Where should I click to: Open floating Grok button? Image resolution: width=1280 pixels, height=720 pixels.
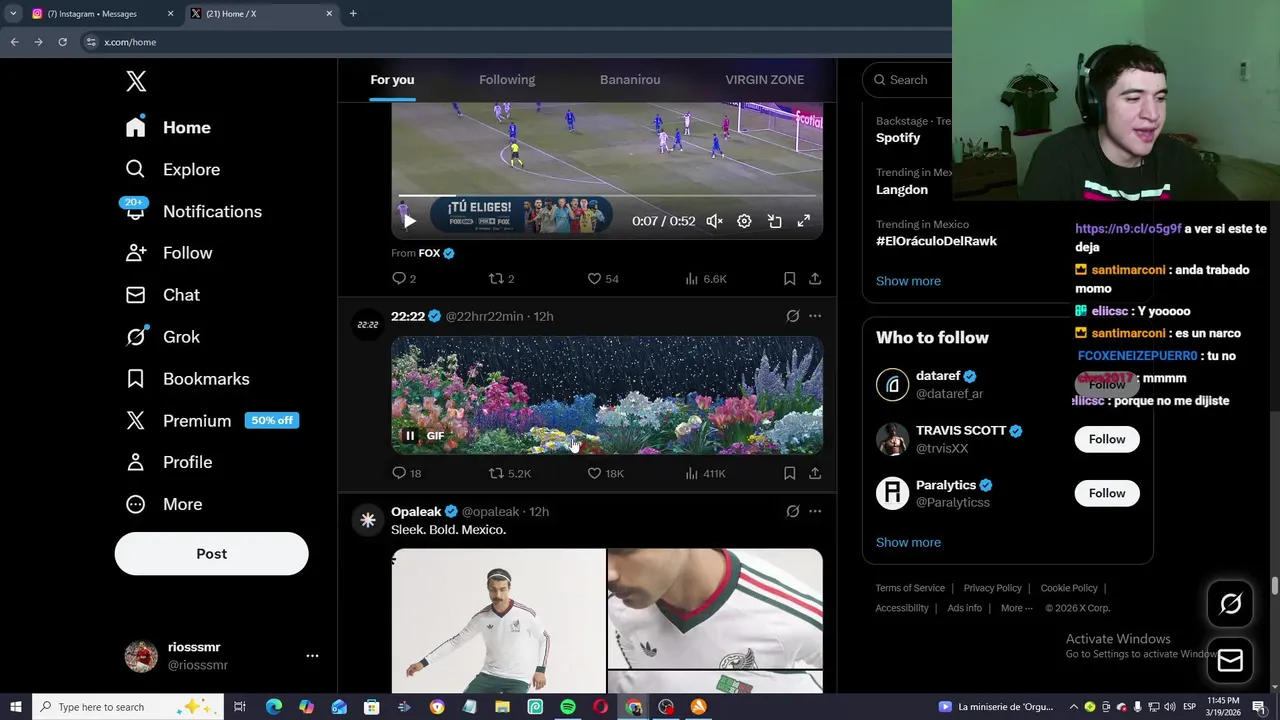[x=1230, y=603]
